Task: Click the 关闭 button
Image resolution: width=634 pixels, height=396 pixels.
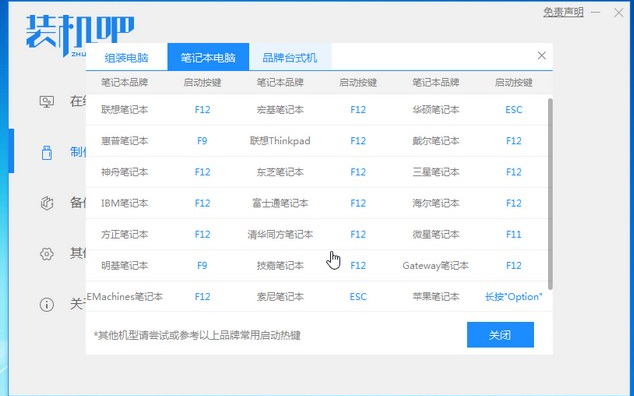Action: (500, 335)
